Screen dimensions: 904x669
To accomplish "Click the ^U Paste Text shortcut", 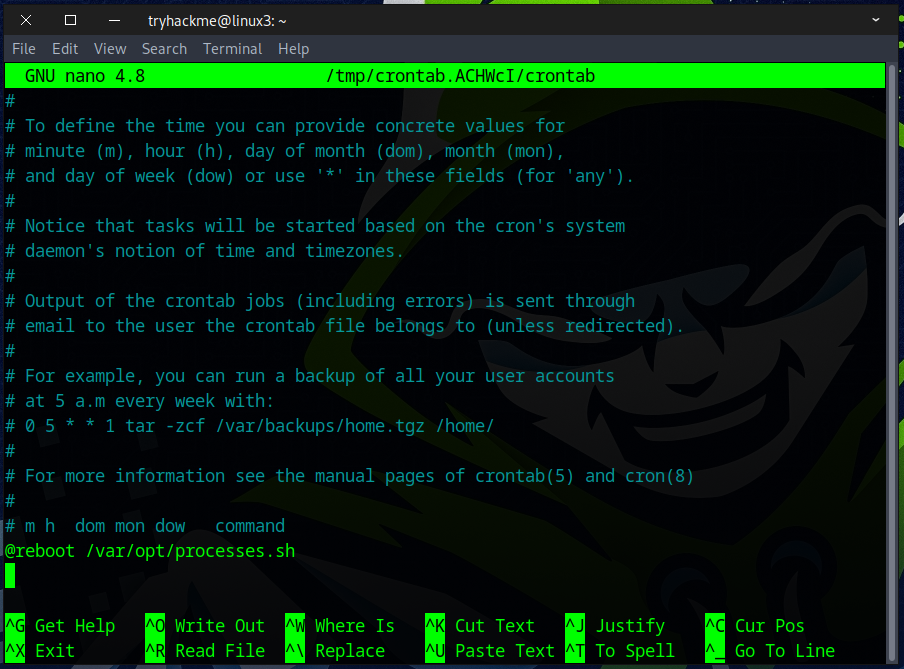I will [x=490, y=651].
